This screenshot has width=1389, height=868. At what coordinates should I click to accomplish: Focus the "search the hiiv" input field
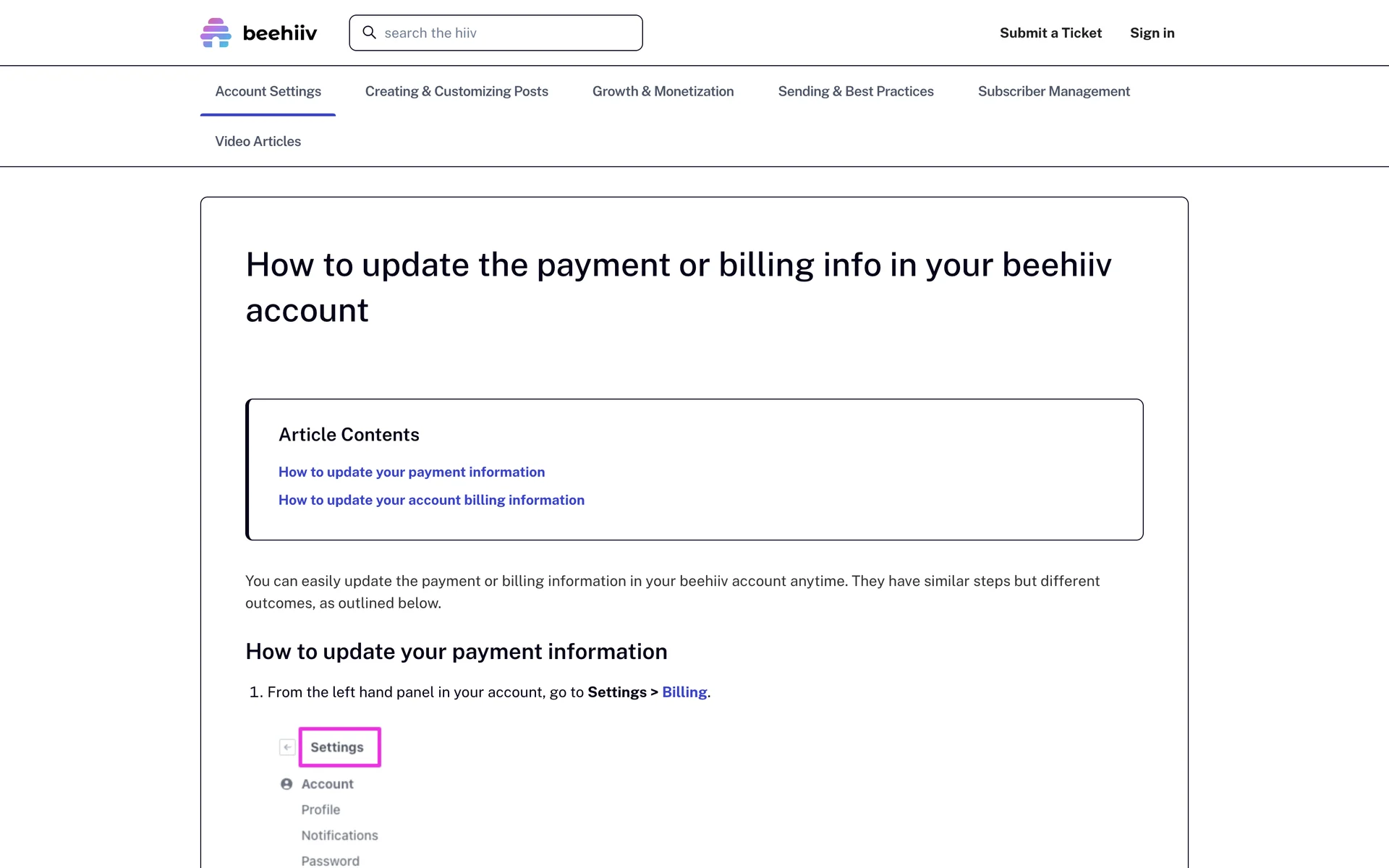(x=506, y=33)
